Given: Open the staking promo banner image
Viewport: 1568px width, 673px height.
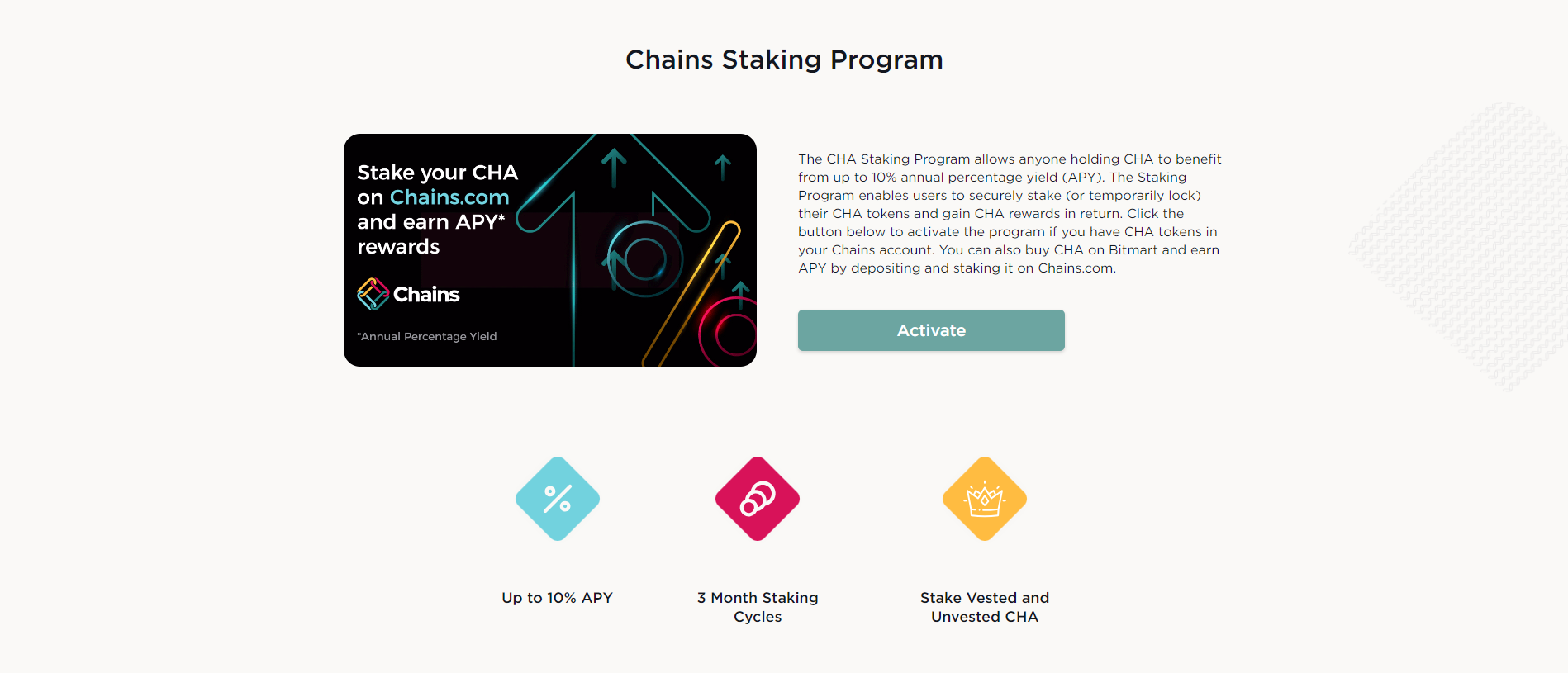Looking at the screenshot, I should click(550, 250).
